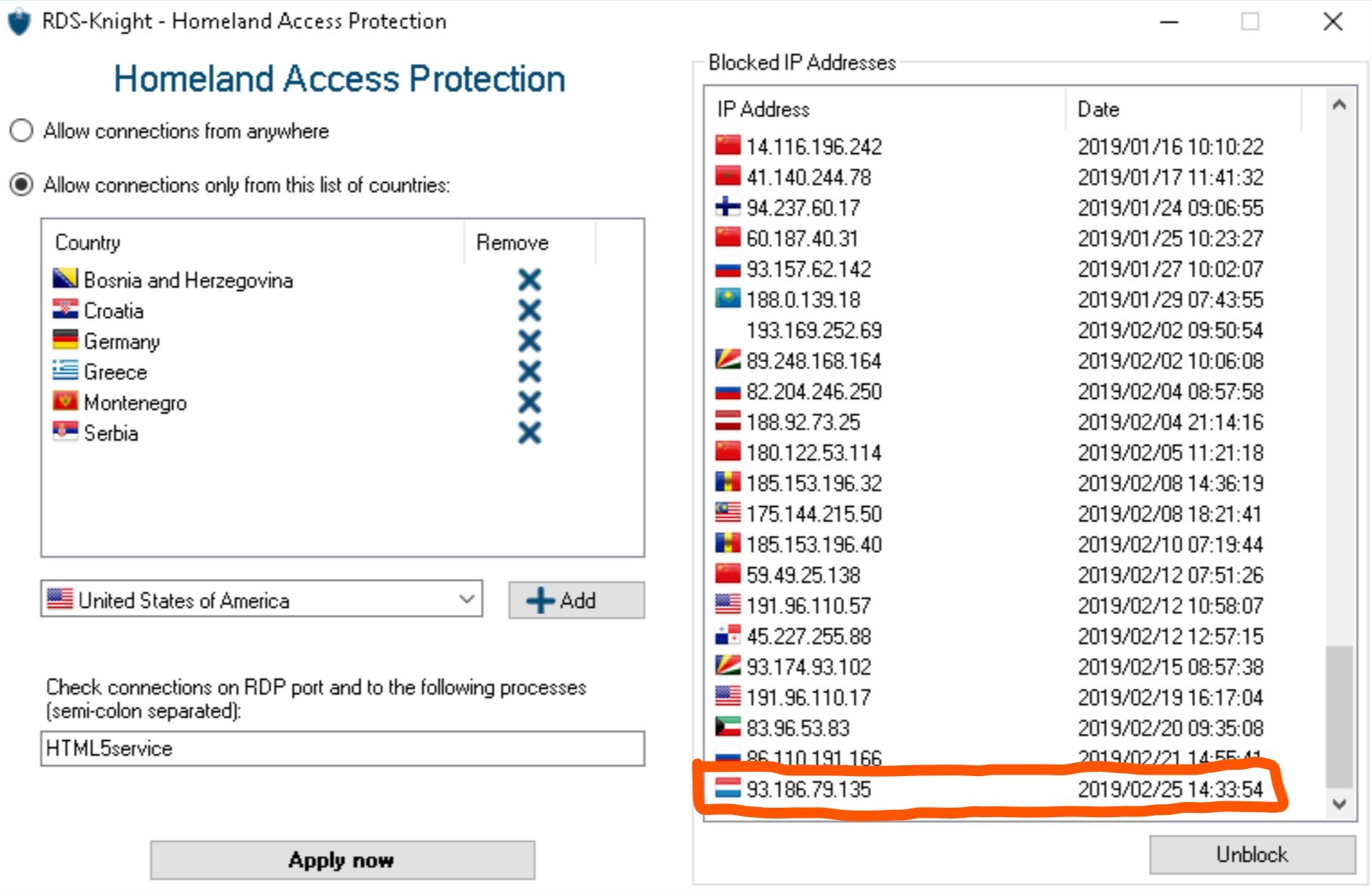Click the X icon beside Serbia
The width and height of the screenshot is (1372, 892).
coord(529,433)
